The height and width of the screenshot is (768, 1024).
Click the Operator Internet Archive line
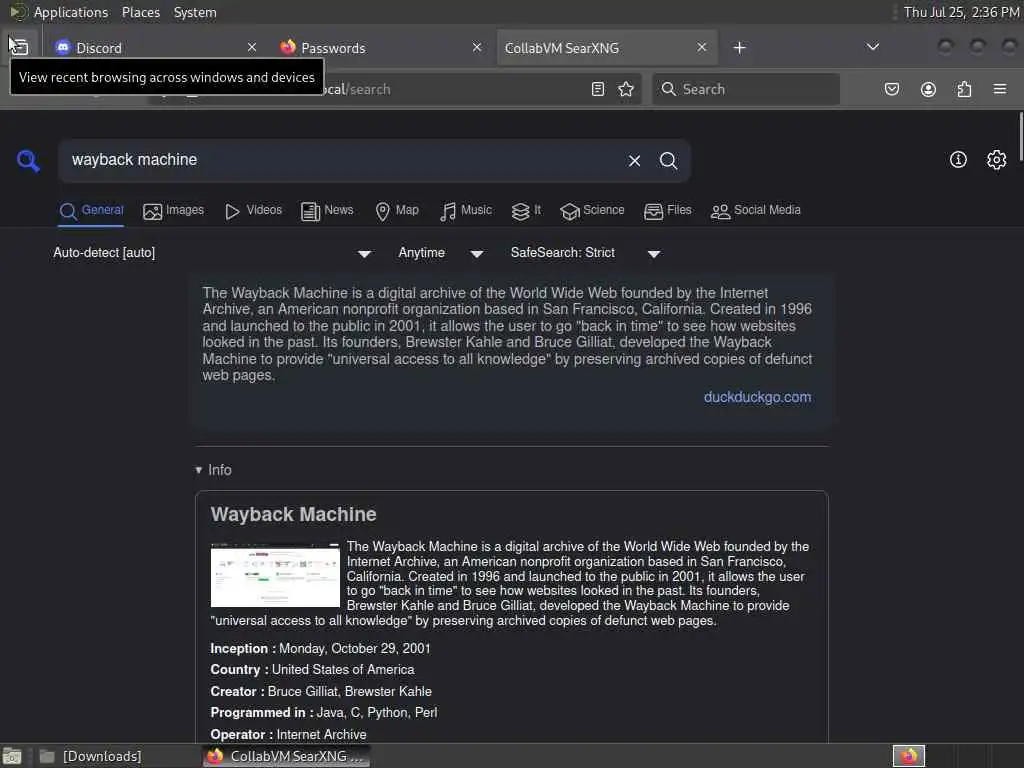(x=288, y=734)
